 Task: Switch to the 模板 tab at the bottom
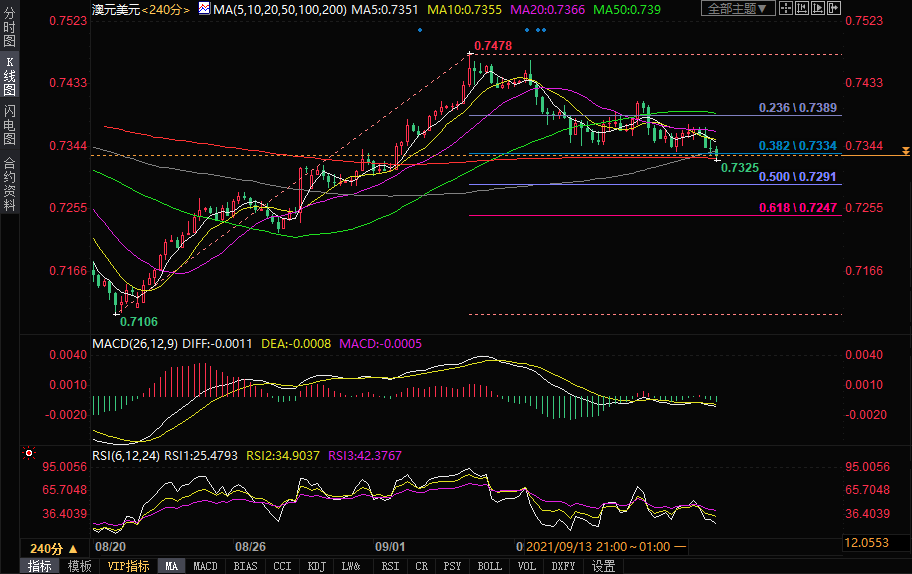pos(79,566)
